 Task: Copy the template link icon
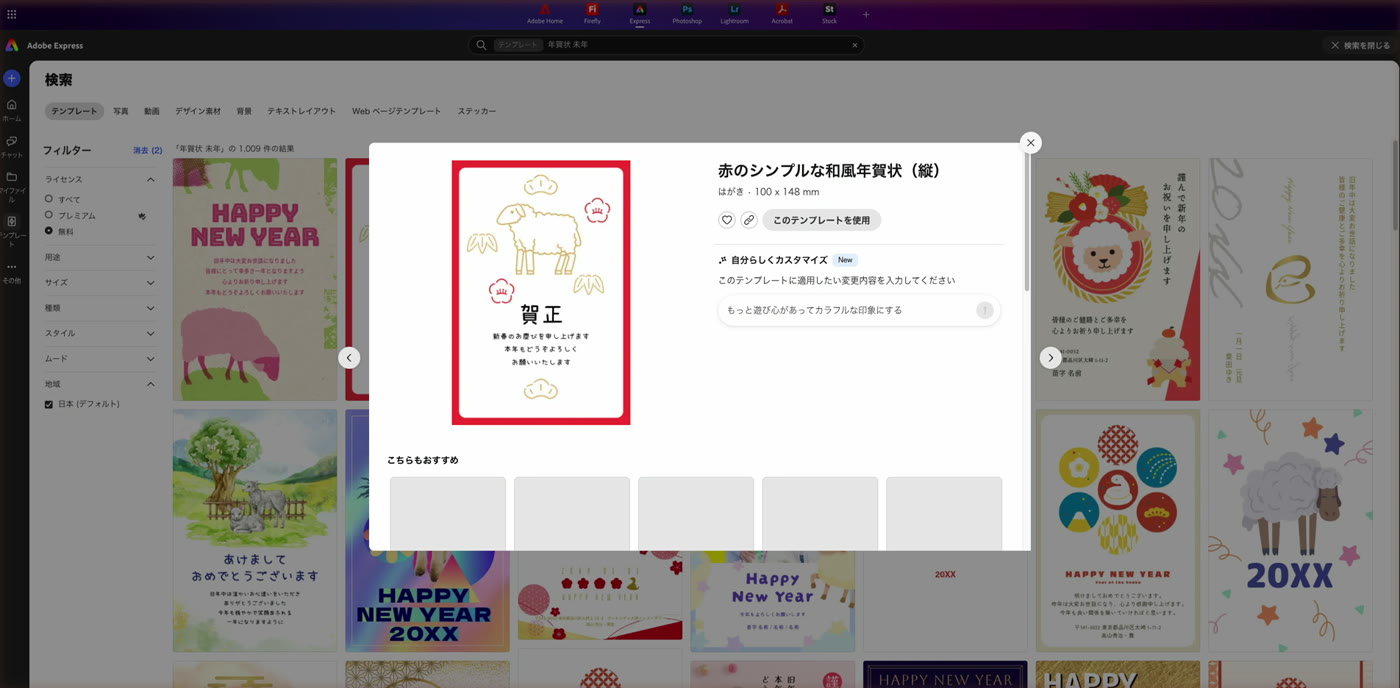749,220
